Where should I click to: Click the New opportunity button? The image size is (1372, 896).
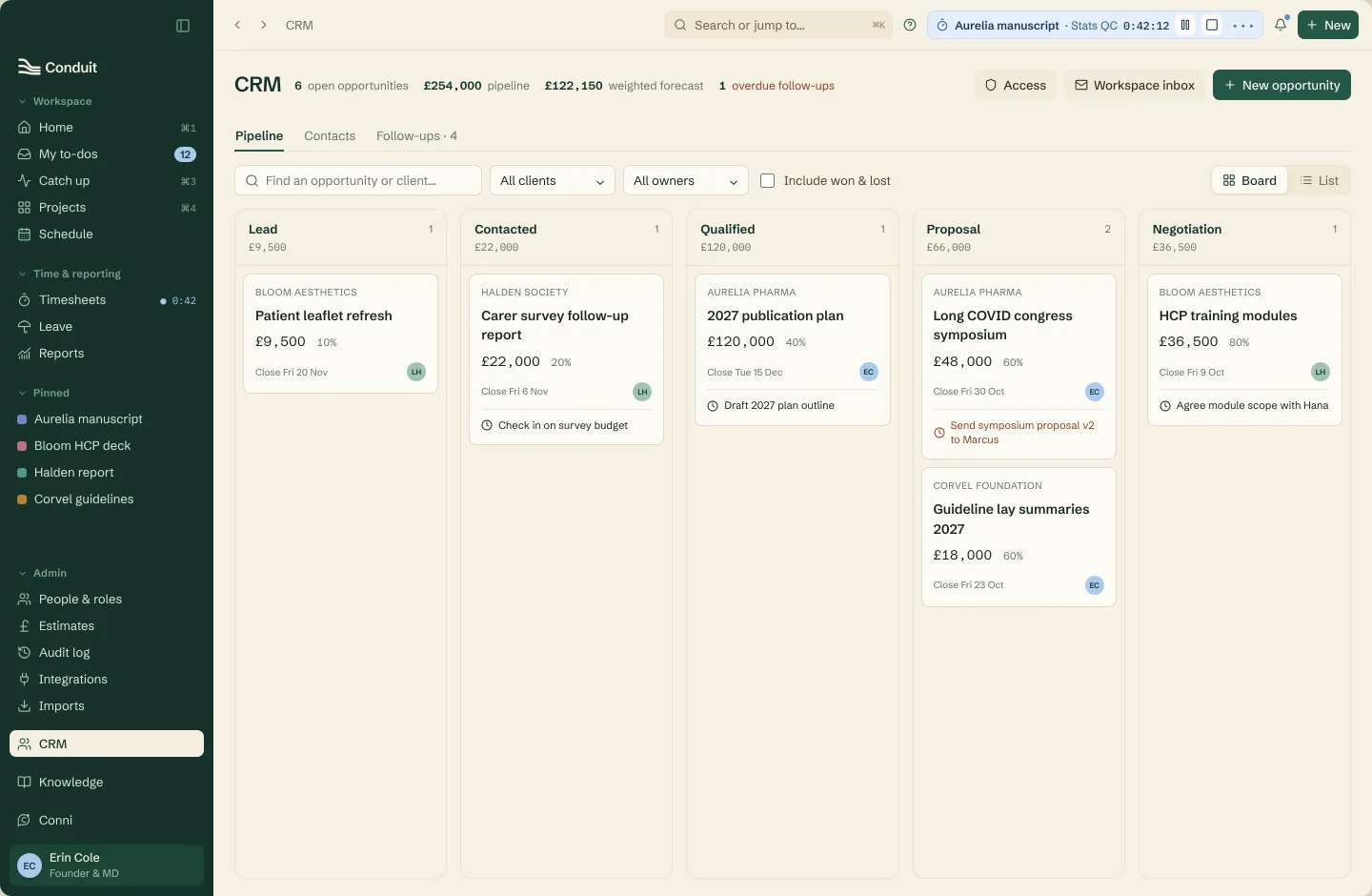[x=1281, y=86]
